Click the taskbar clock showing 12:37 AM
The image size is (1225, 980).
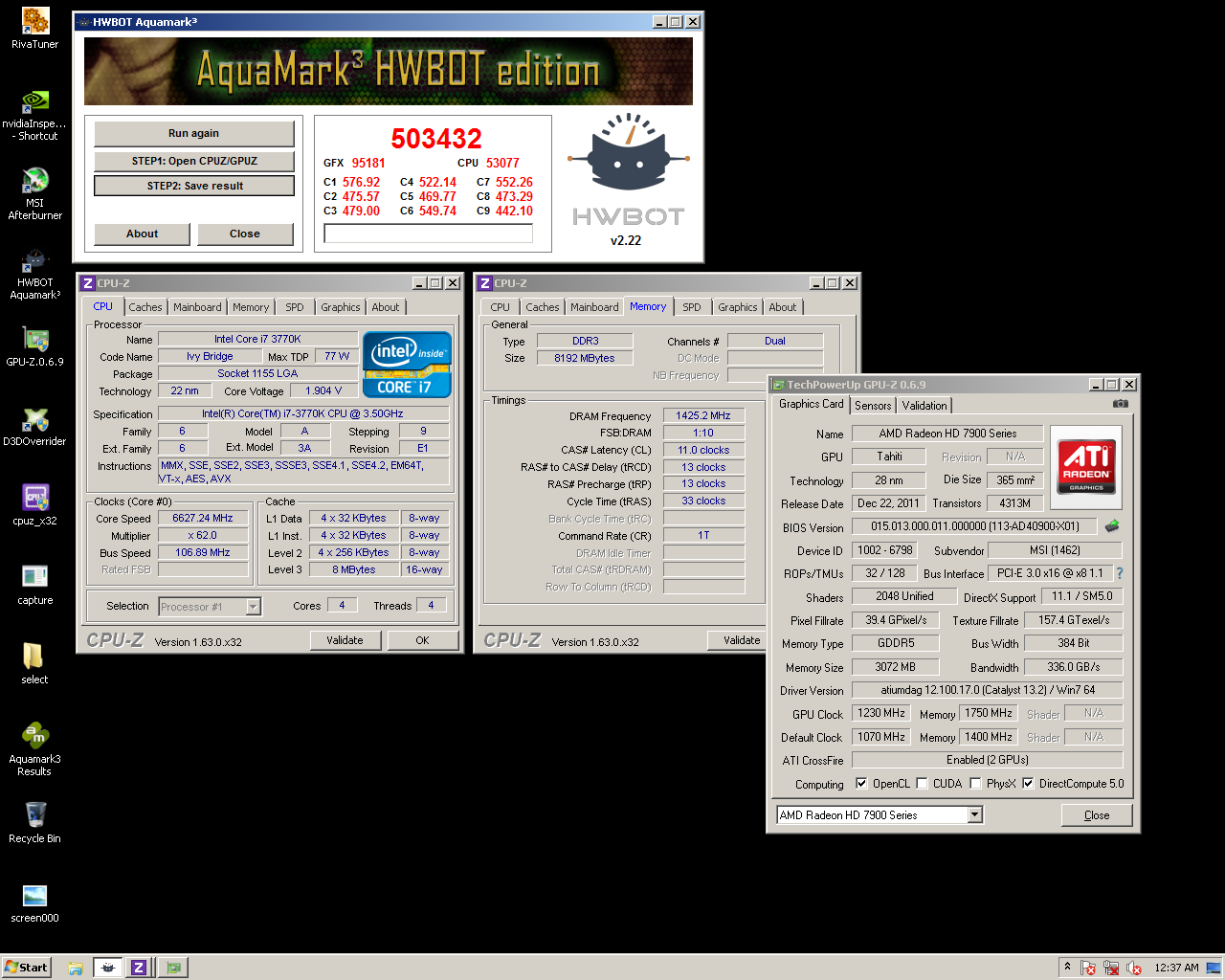tap(1176, 968)
